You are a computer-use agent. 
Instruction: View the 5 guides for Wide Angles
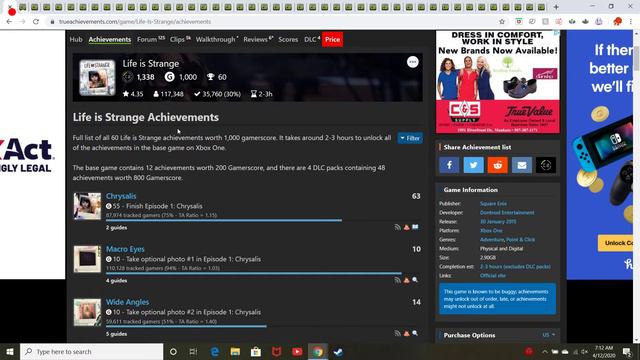116,334
